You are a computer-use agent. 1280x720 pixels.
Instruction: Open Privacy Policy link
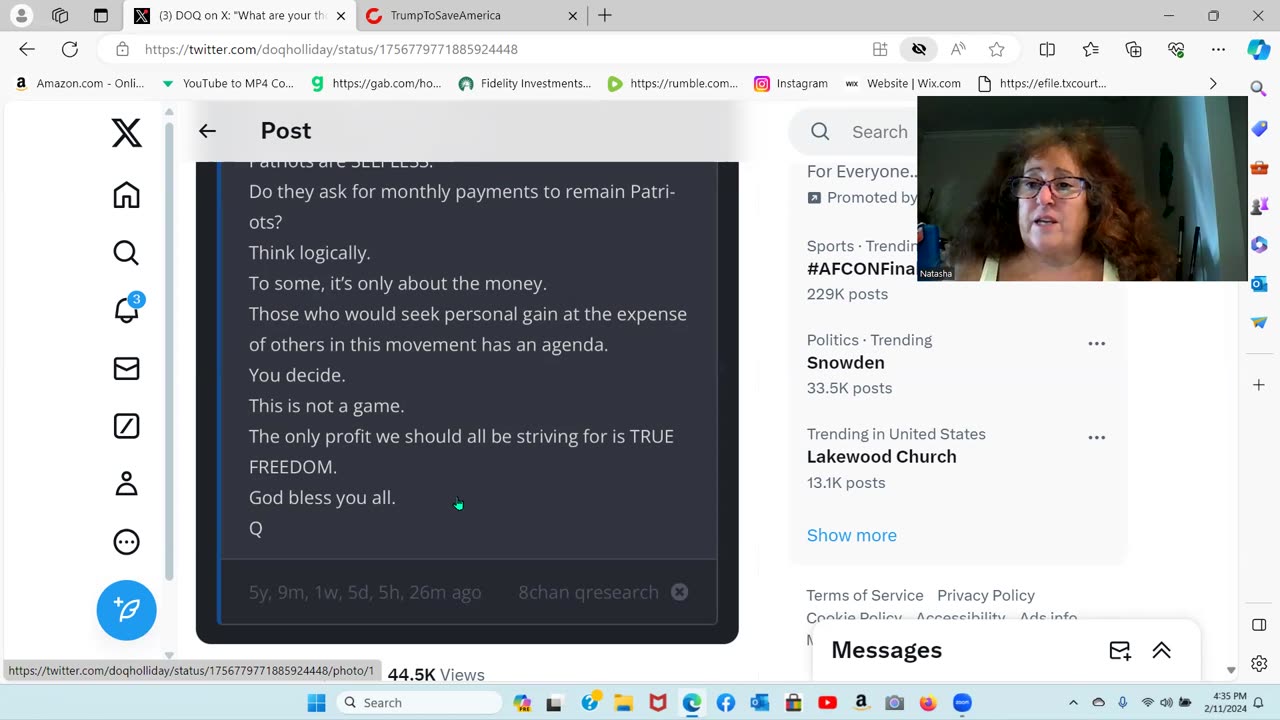tap(986, 595)
